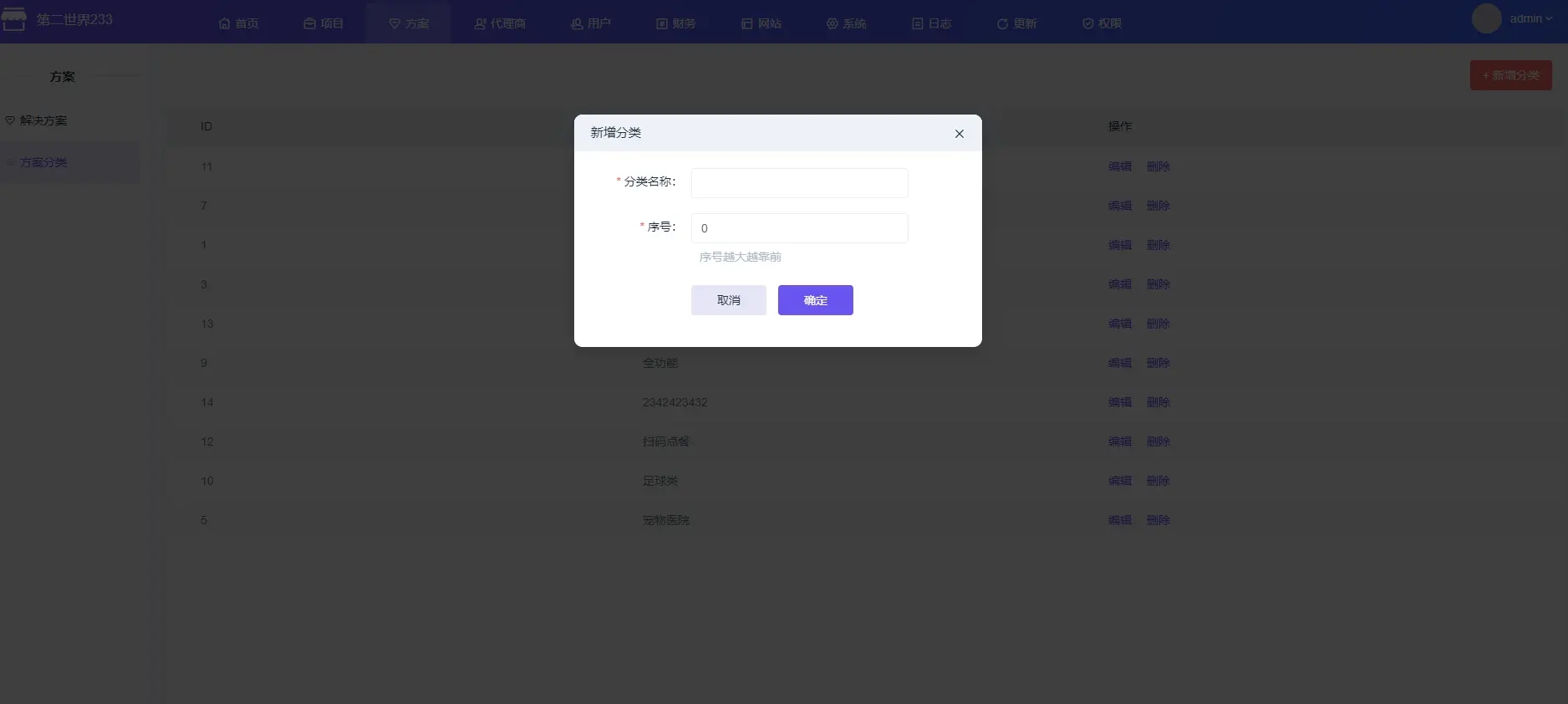Close the 新增分类 dialog with X
Image resolution: width=1568 pixels, height=704 pixels.
pyautogui.click(x=959, y=134)
